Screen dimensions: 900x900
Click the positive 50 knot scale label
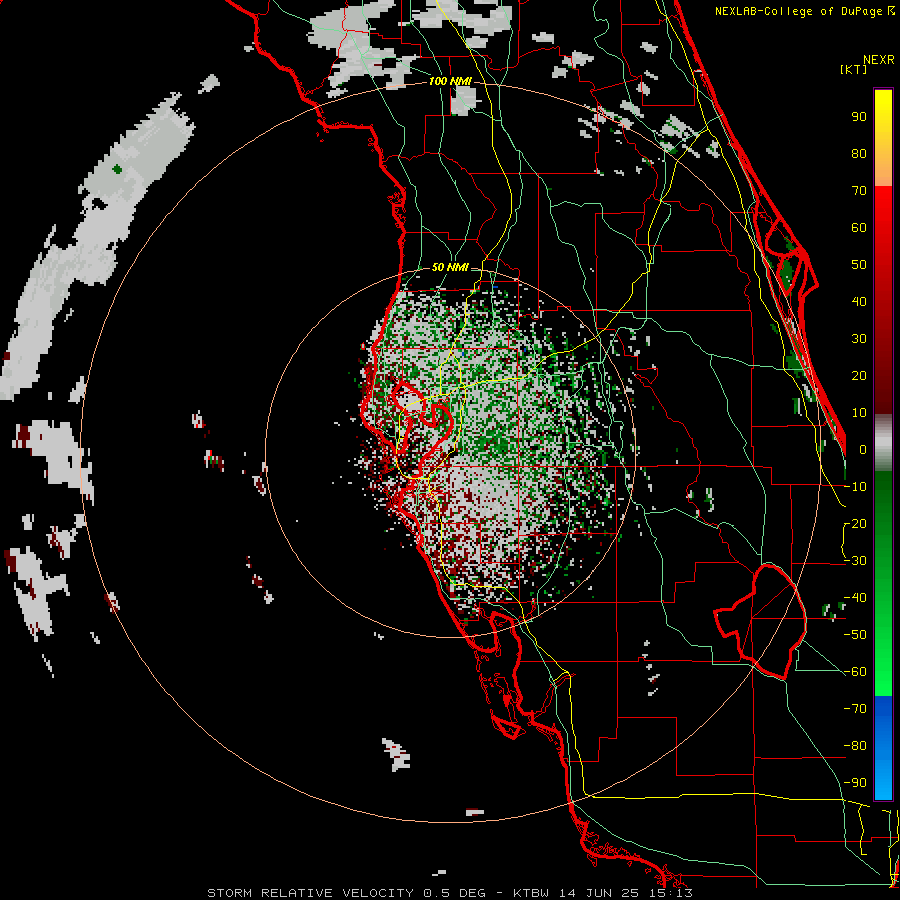pyautogui.click(x=859, y=265)
